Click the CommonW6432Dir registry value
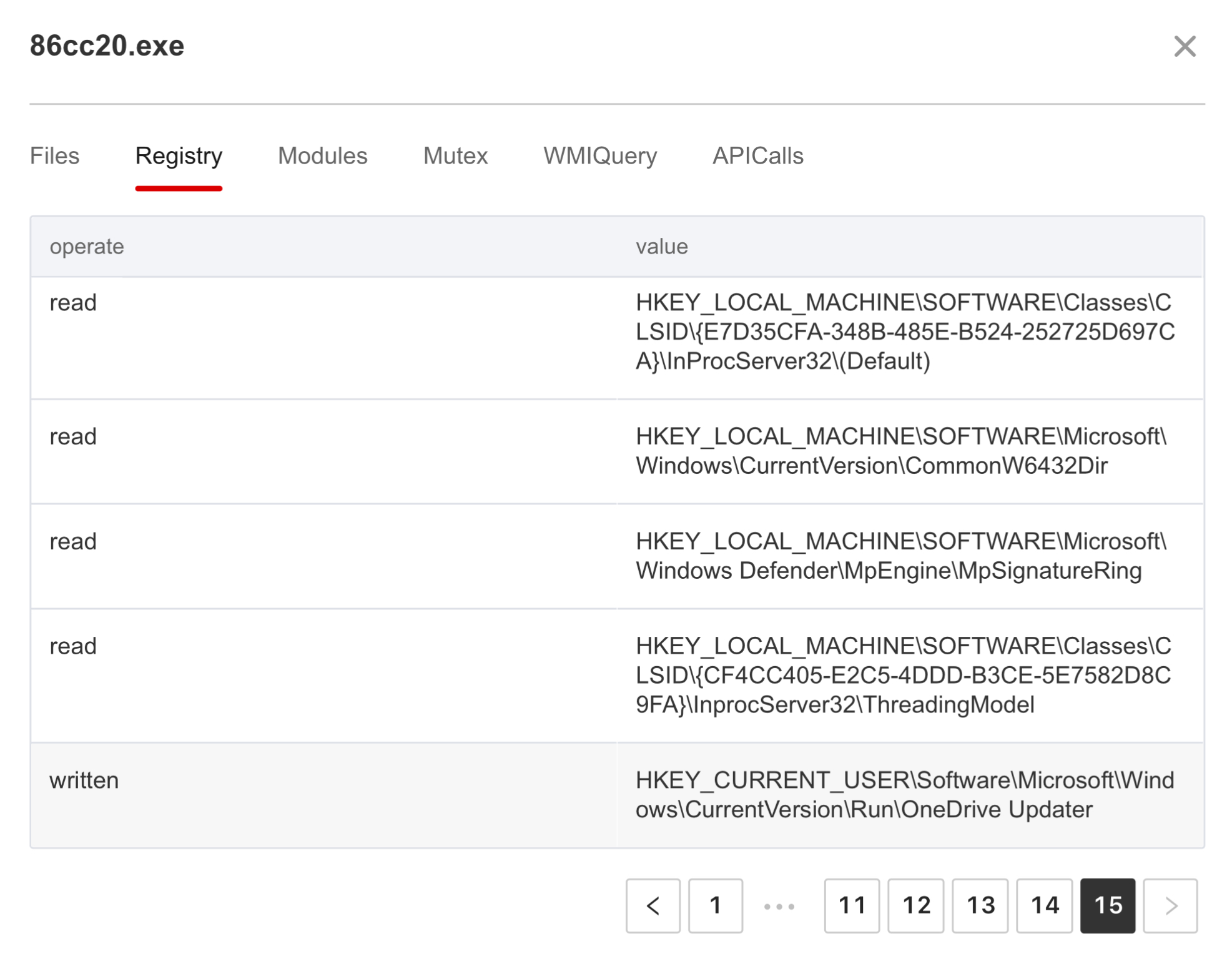 tap(900, 451)
